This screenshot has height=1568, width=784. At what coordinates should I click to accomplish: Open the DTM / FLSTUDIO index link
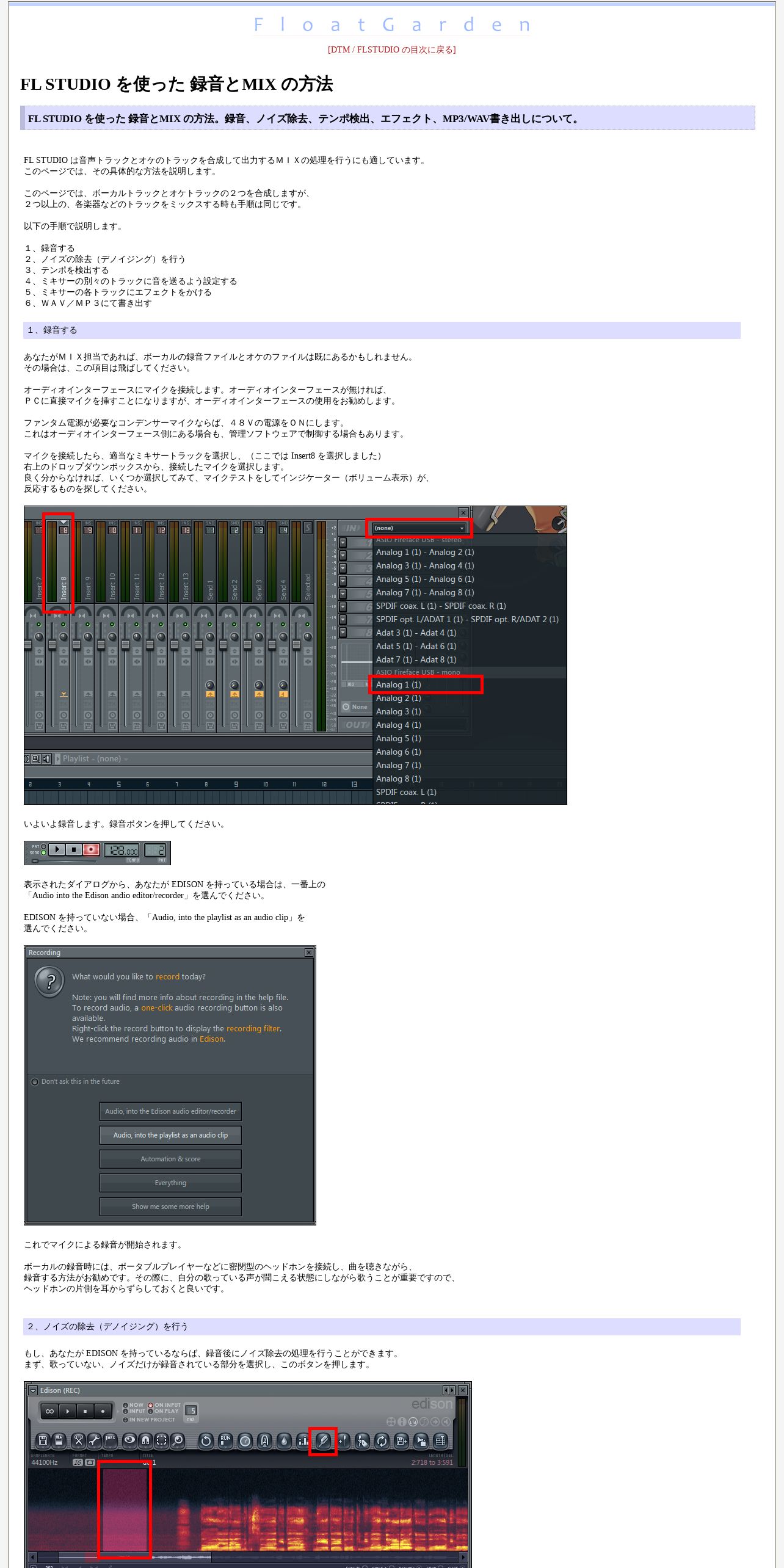tap(391, 49)
